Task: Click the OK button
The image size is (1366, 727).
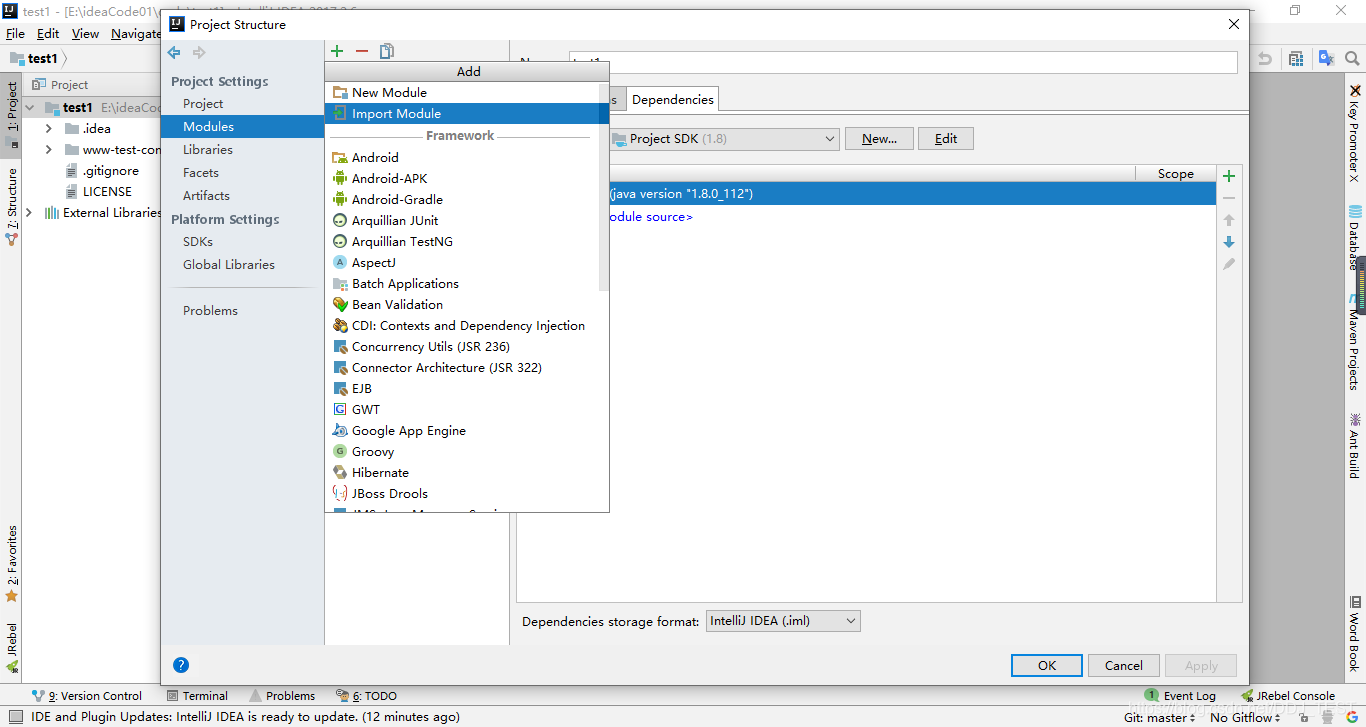Action: click(x=1047, y=665)
